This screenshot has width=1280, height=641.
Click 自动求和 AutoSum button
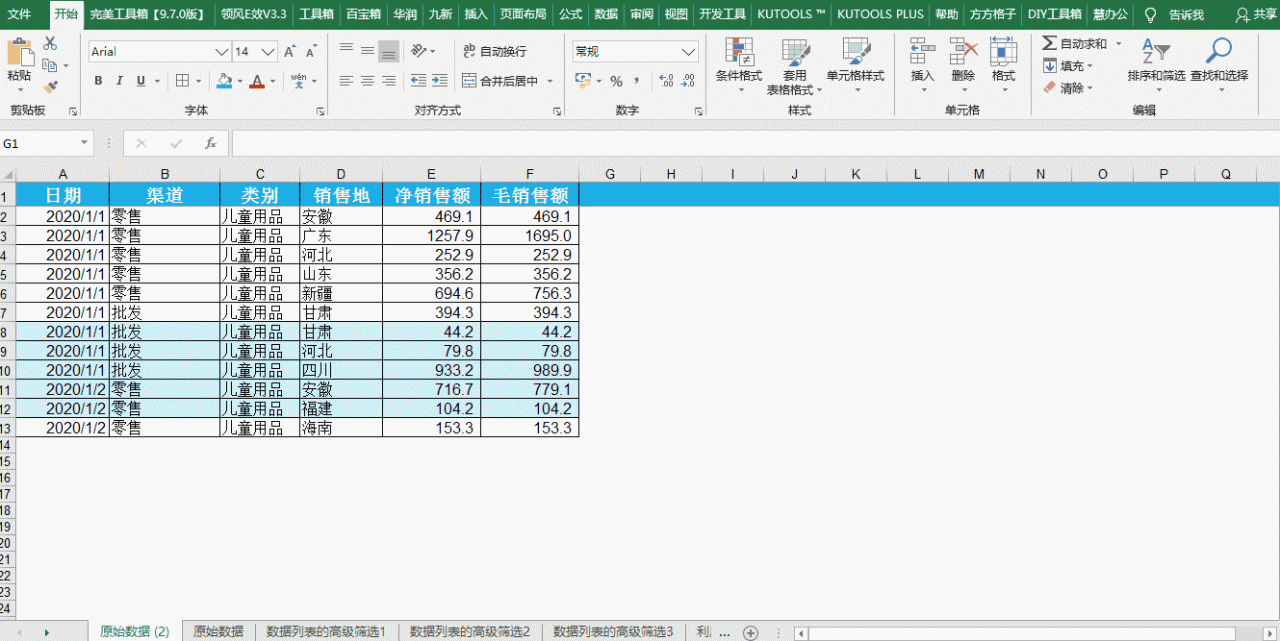pyautogui.click(x=1074, y=44)
